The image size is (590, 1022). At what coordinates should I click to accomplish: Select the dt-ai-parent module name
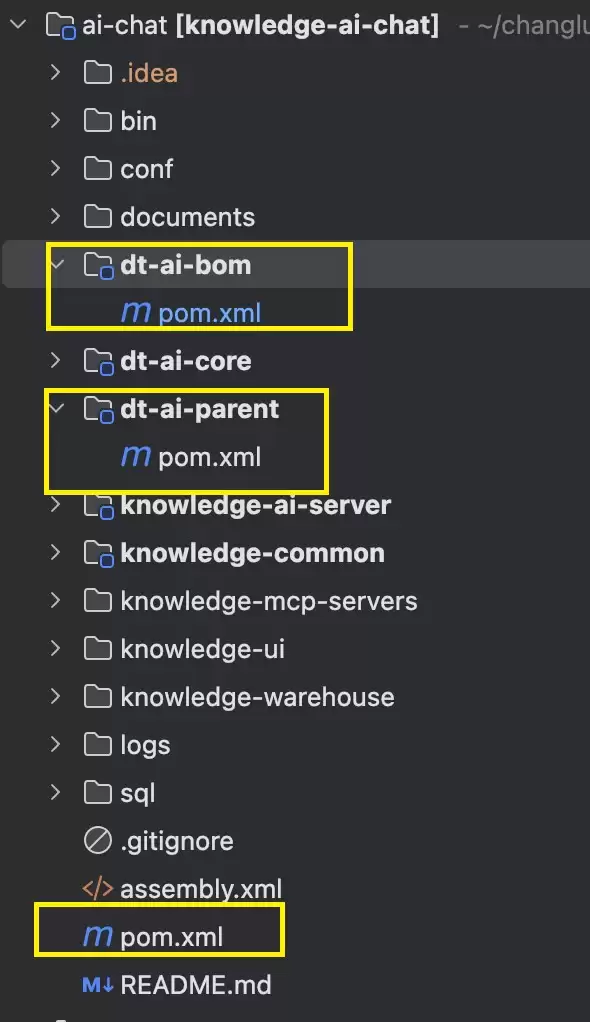(x=199, y=409)
